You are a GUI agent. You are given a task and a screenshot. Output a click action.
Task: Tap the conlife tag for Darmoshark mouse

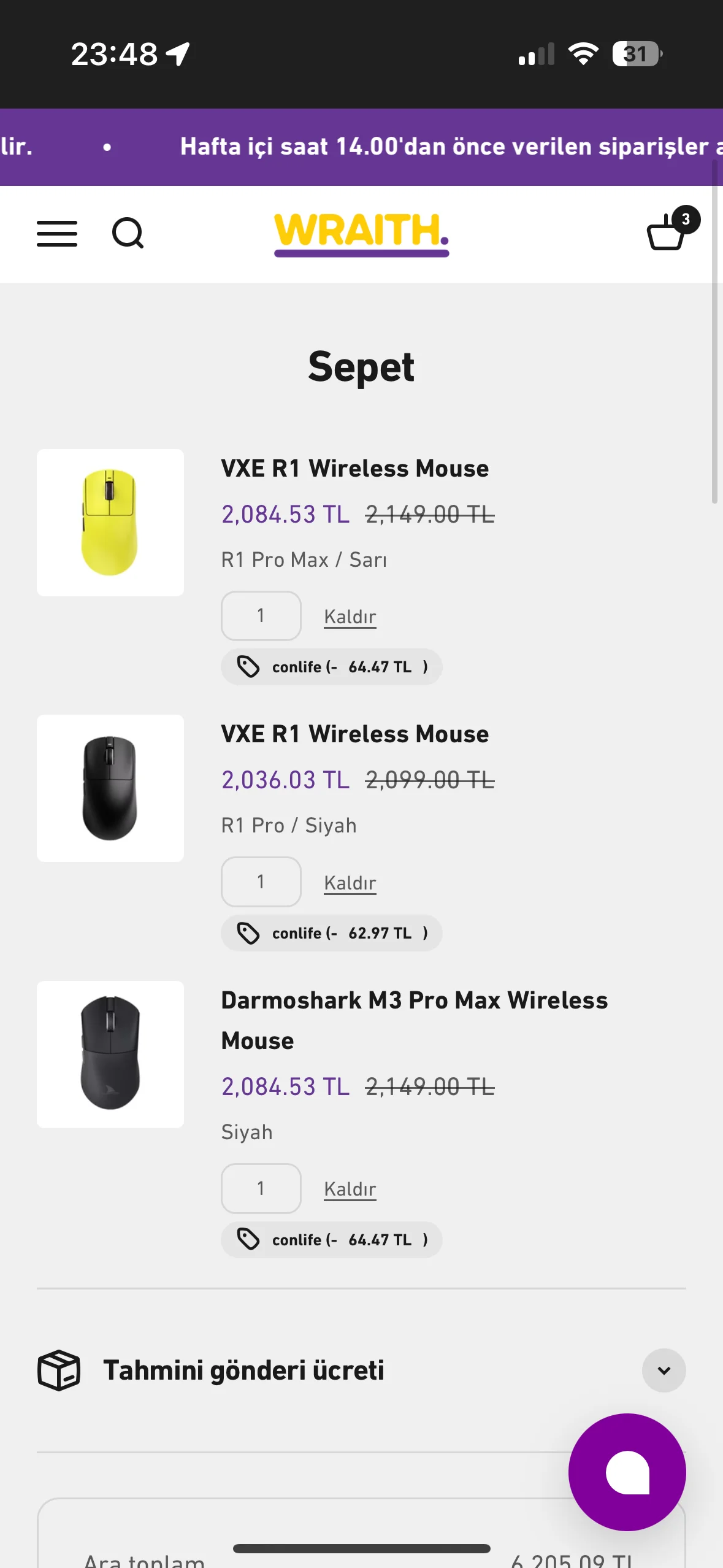(331, 1240)
